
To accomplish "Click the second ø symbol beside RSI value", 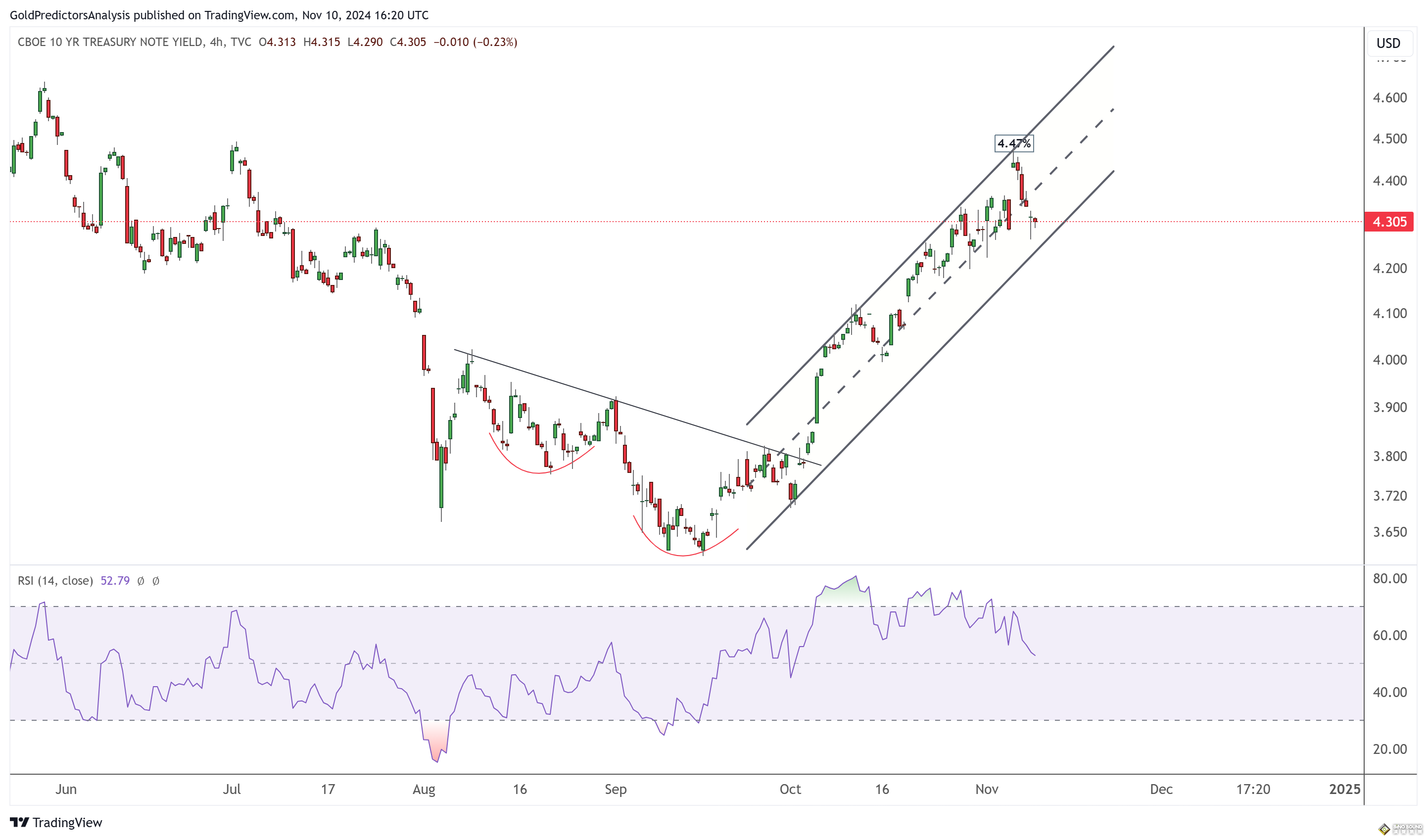I will 156,581.
